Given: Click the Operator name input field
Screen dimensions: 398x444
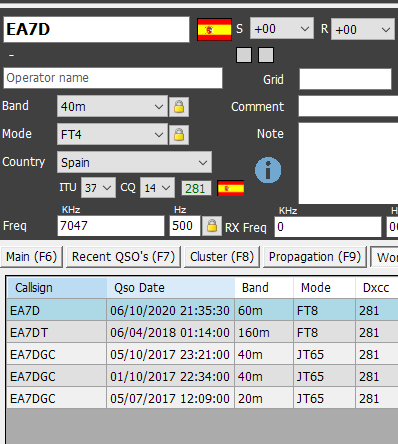Looking at the screenshot, I should [113, 78].
